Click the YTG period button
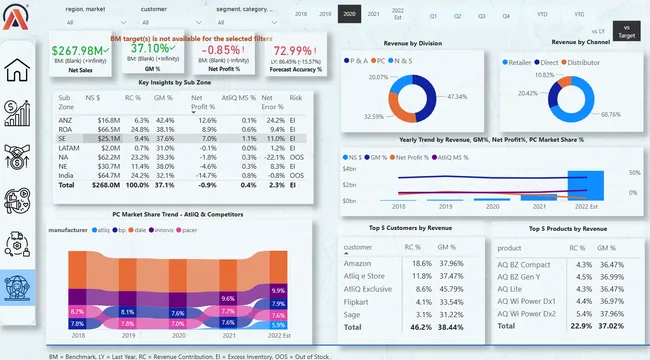Screen dimensions: 650x360 click(x=579, y=14)
